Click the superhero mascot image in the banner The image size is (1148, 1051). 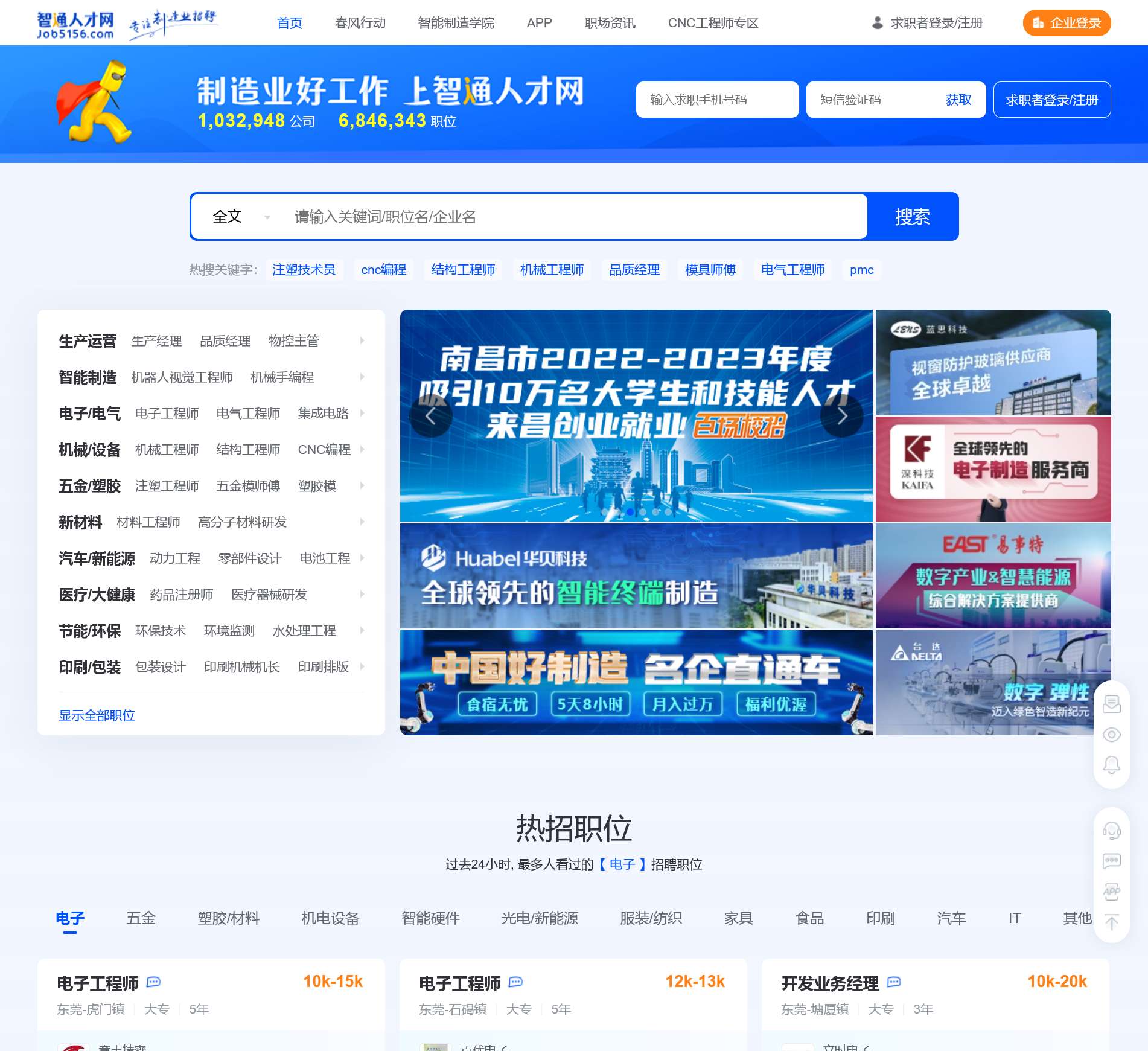click(94, 101)
